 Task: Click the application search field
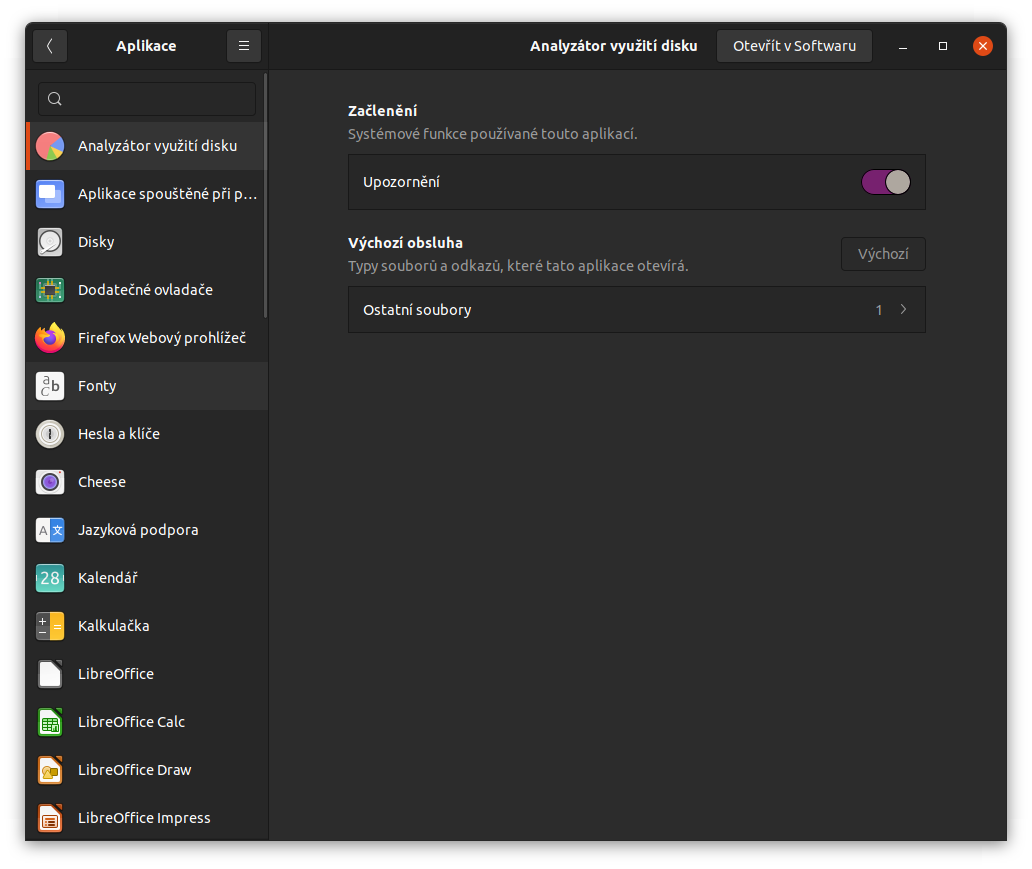click(147, 99)
